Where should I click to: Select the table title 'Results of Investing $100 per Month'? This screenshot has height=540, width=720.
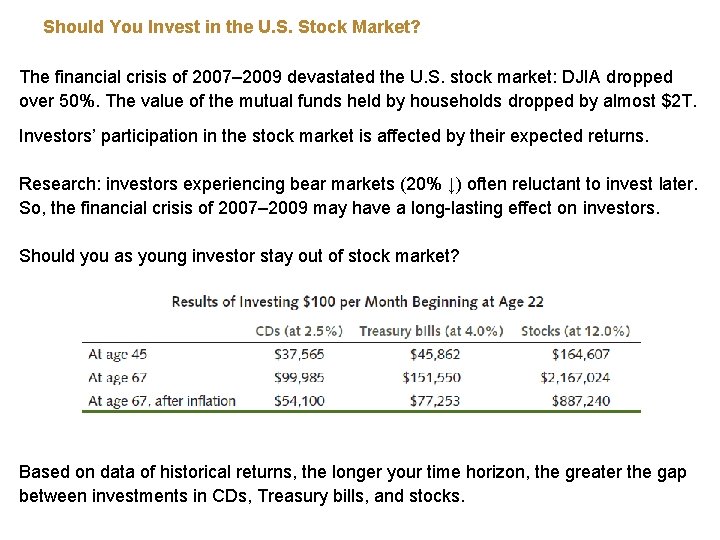357,302
